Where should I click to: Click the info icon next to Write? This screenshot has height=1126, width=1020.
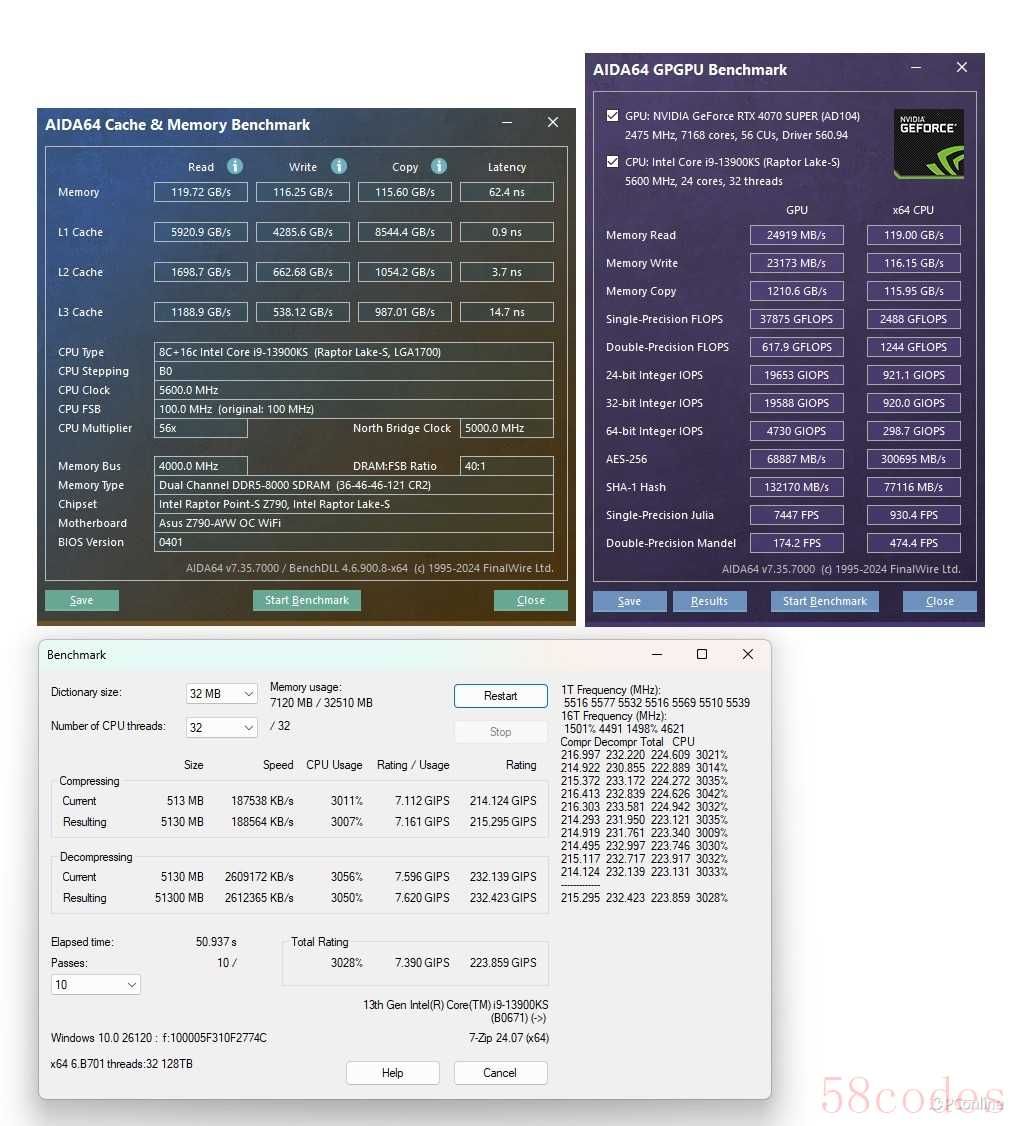pos(339,166)
